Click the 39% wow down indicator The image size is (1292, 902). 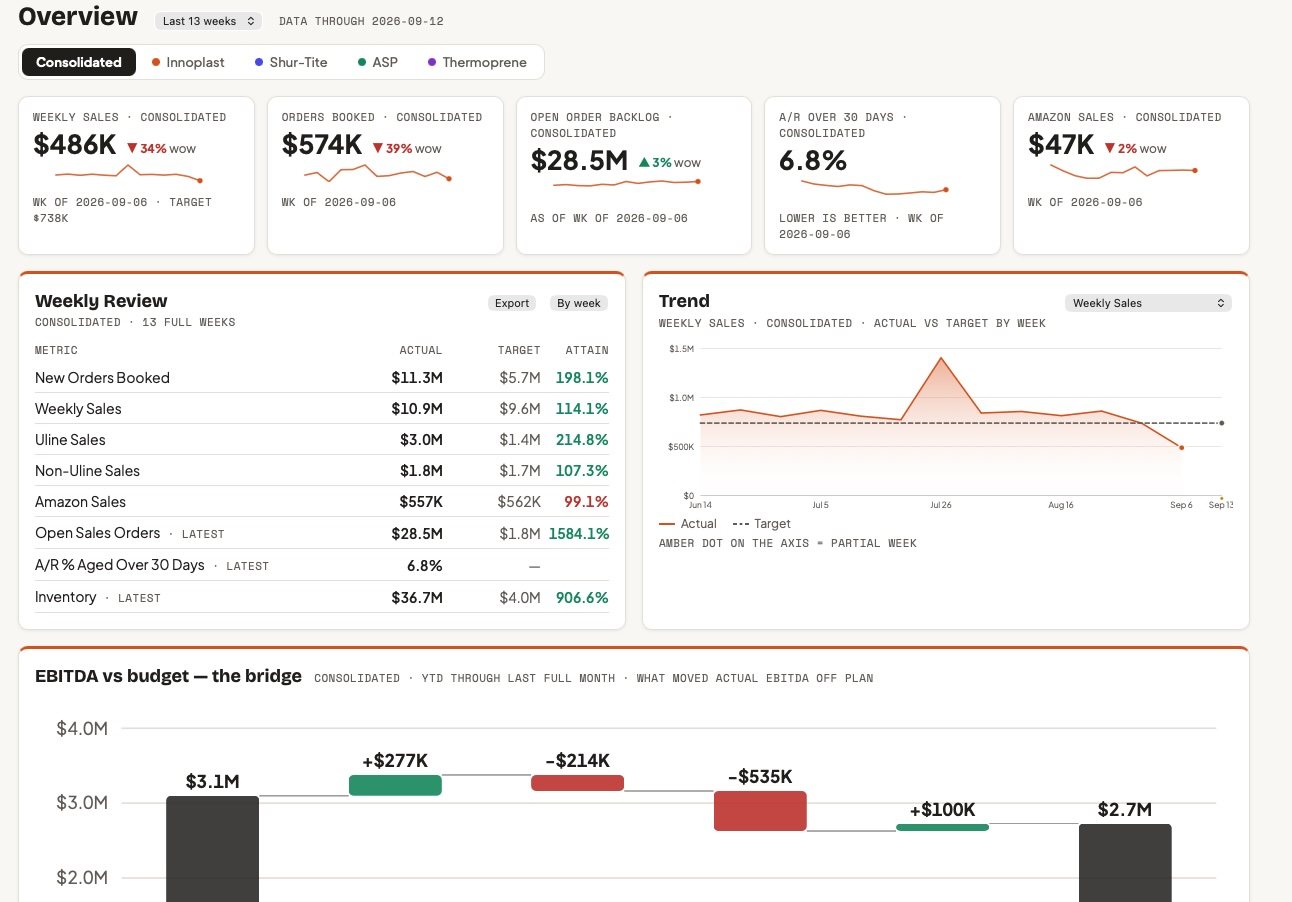[407, 149]
